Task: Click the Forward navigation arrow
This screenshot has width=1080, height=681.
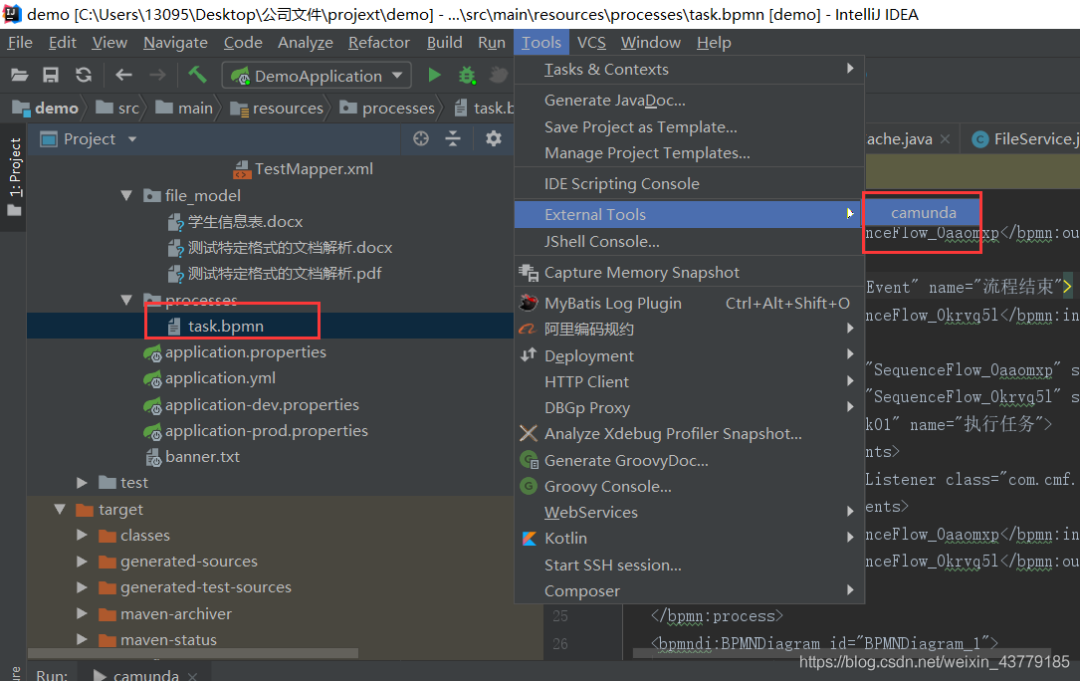Action: coord(158,75)
